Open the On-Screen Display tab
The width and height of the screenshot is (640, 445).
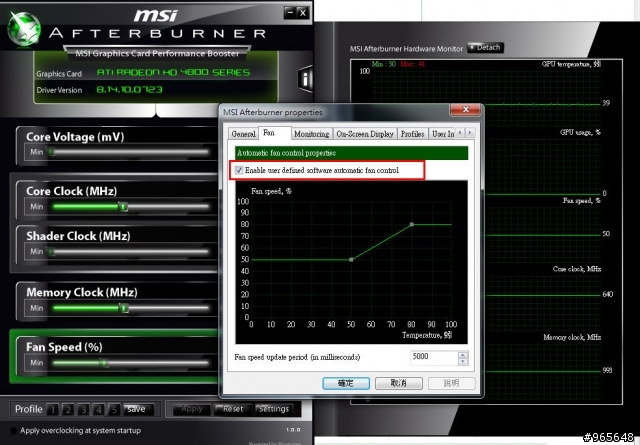(365, 134)
